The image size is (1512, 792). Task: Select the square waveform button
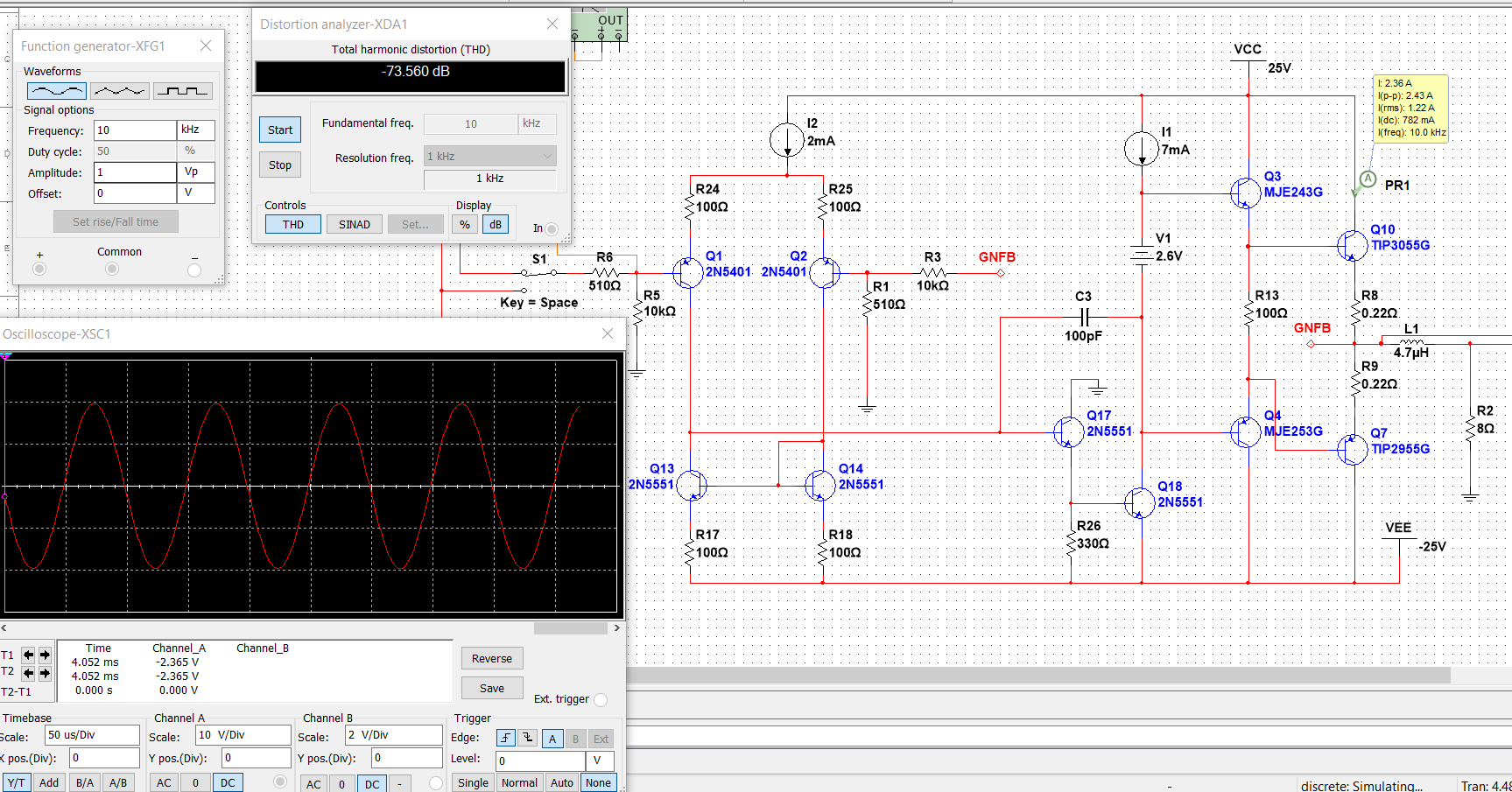pos(183,90)
